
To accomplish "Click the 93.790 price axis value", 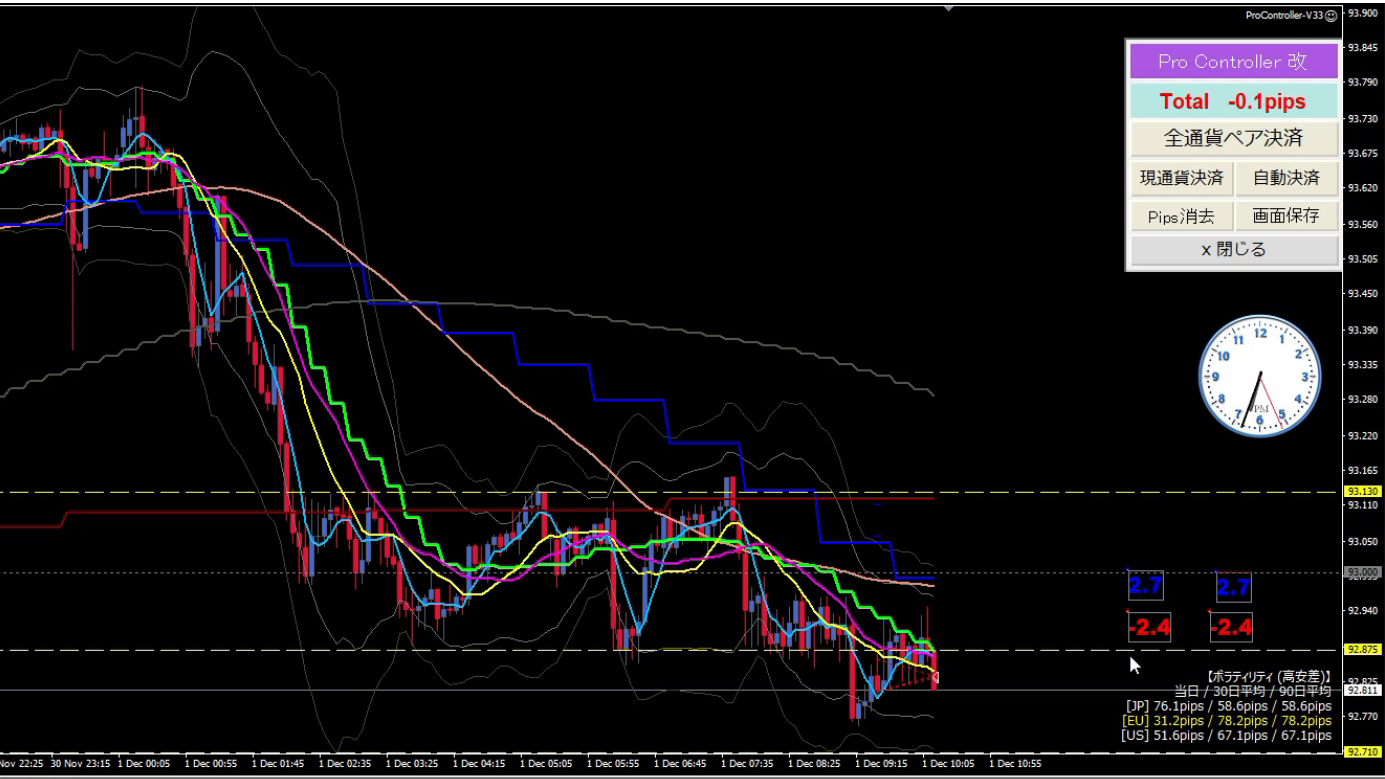I will pos(1362,83).
